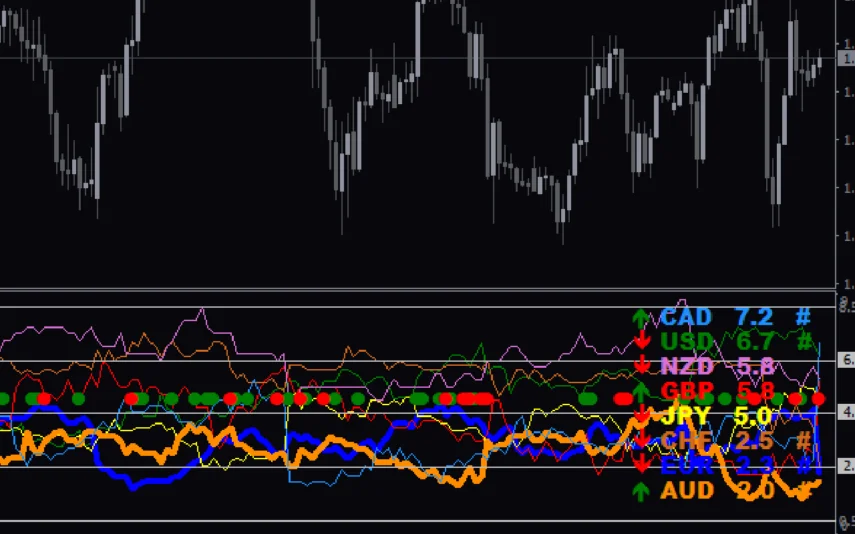Select the yellow JPY currency label
This screenshot has height=534, width=855.
coord(686,416)
